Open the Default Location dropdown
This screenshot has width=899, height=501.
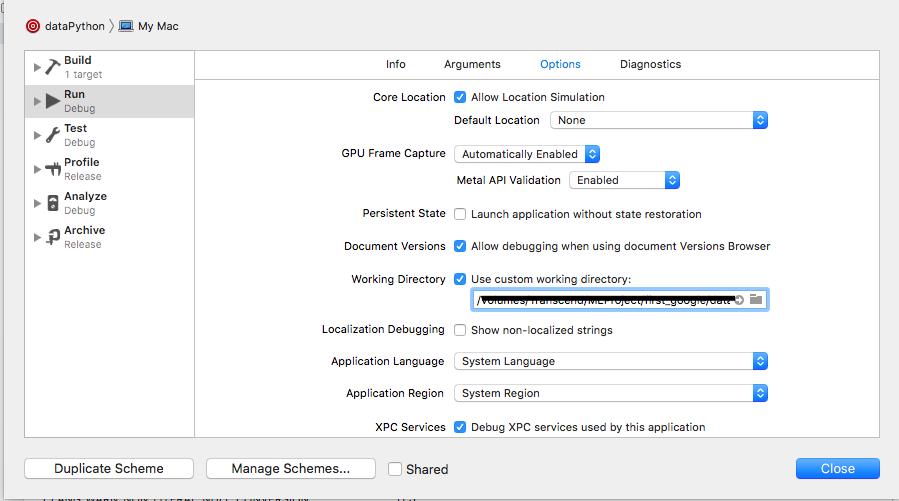pos(658,120)
